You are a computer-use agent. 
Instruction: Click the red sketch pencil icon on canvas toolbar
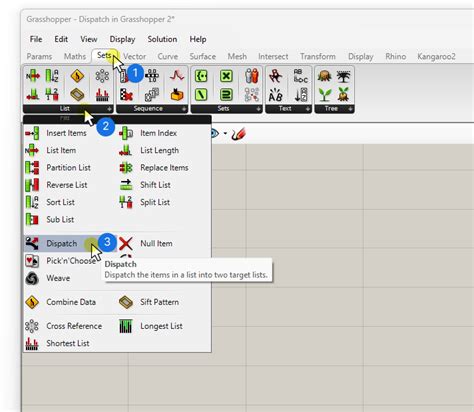point(239,134)
